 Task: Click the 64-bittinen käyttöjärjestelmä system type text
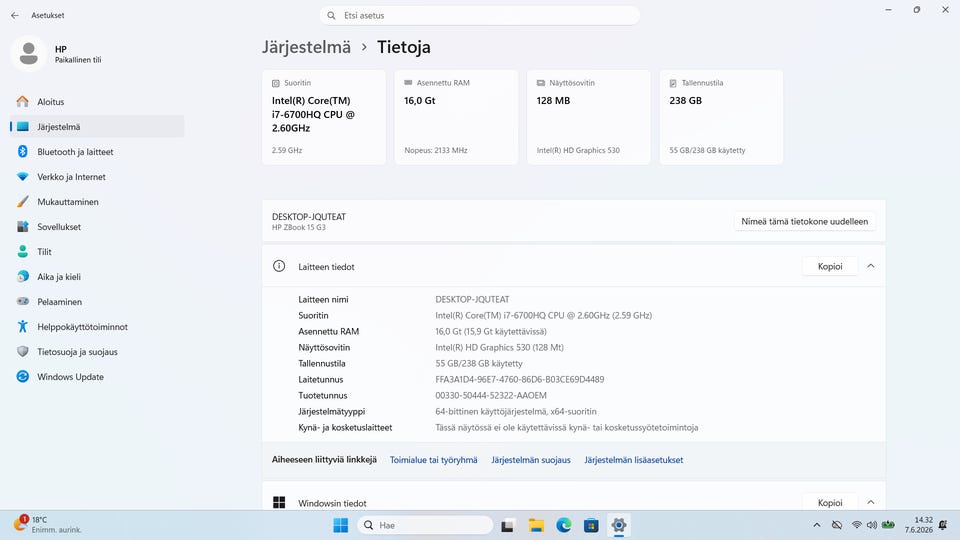(516, 411)
